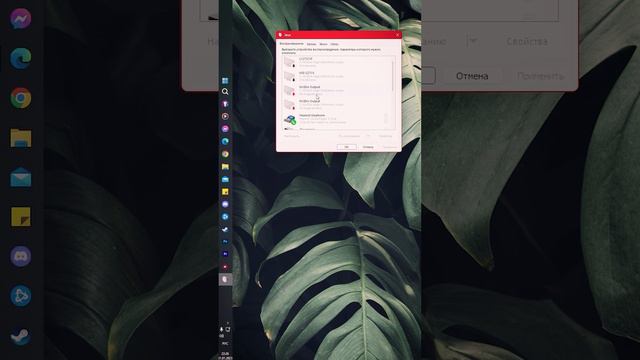Switch to the Связь tab
The height and width of the screenshot is (360, 640).
click(x=335, y=44)
